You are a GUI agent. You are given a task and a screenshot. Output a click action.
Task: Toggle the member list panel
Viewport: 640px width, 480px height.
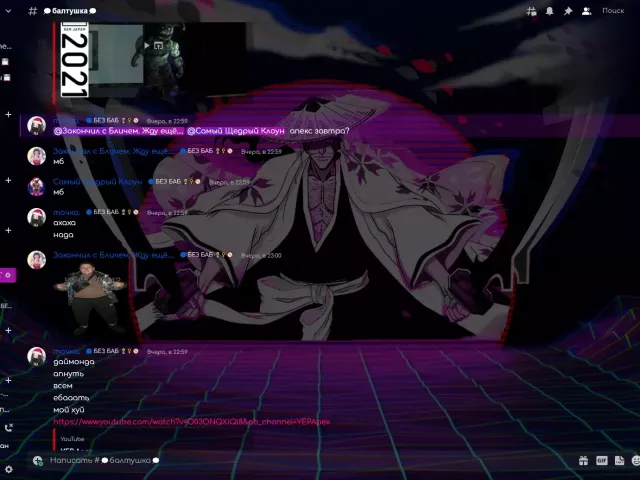[586, 11]
